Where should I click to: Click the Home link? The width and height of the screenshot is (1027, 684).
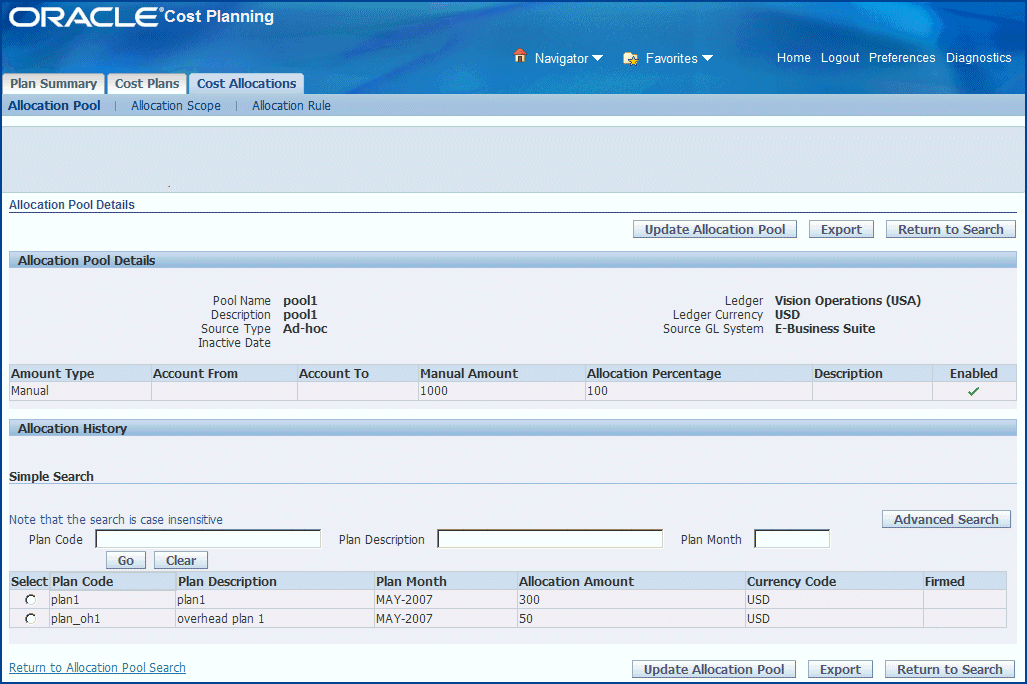click(x=794, y=58)
